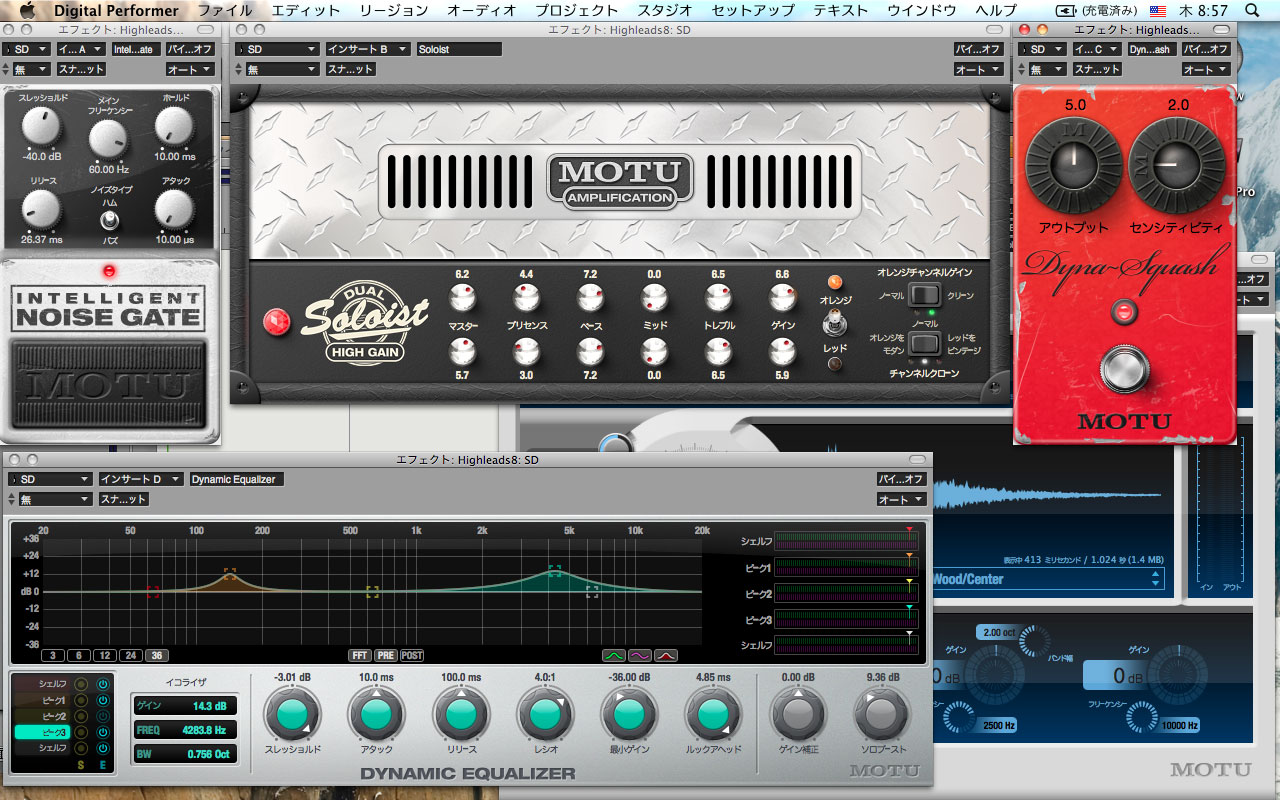Click the orange peak handle on EQ graph
The height and width of the screenshot is (800, 1280).
tap(230, 574)
